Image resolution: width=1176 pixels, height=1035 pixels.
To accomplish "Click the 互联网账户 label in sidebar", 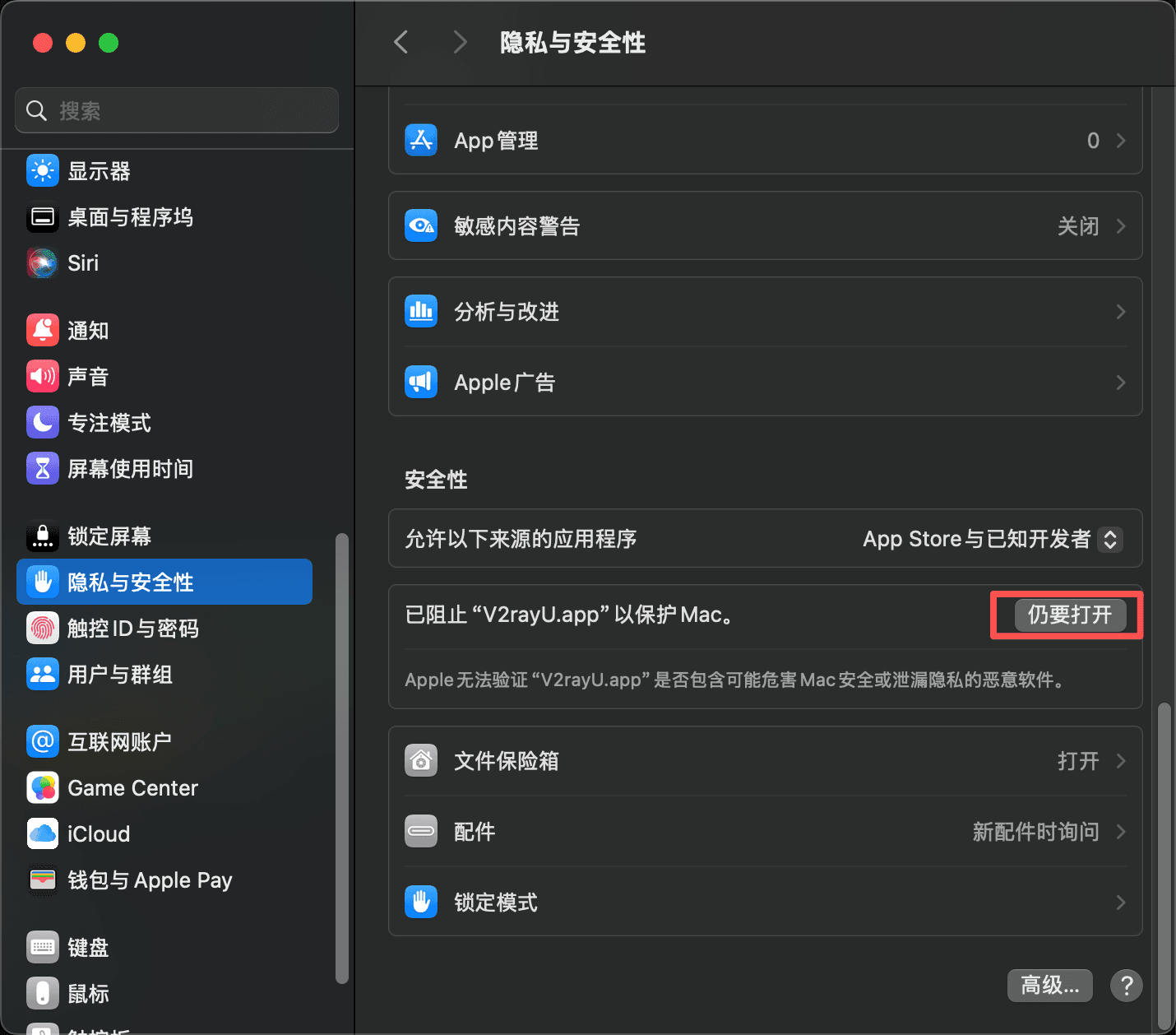I will click(119, 742).
